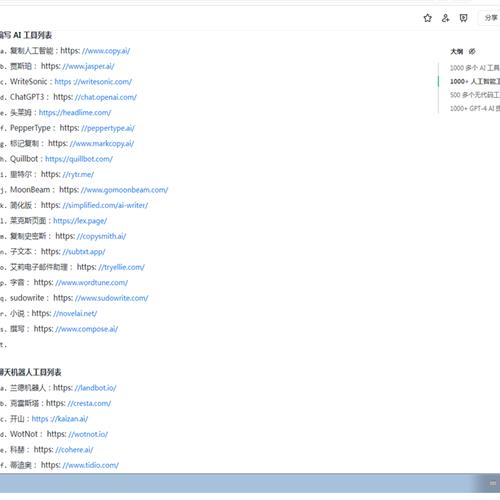Click the 'ChatGPT3' item label

[x=27, y=97]
